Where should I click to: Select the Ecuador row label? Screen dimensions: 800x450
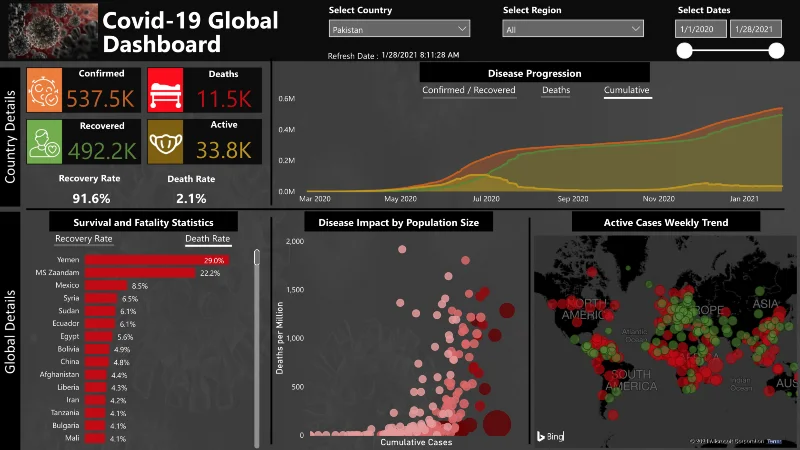click(65, 323)
